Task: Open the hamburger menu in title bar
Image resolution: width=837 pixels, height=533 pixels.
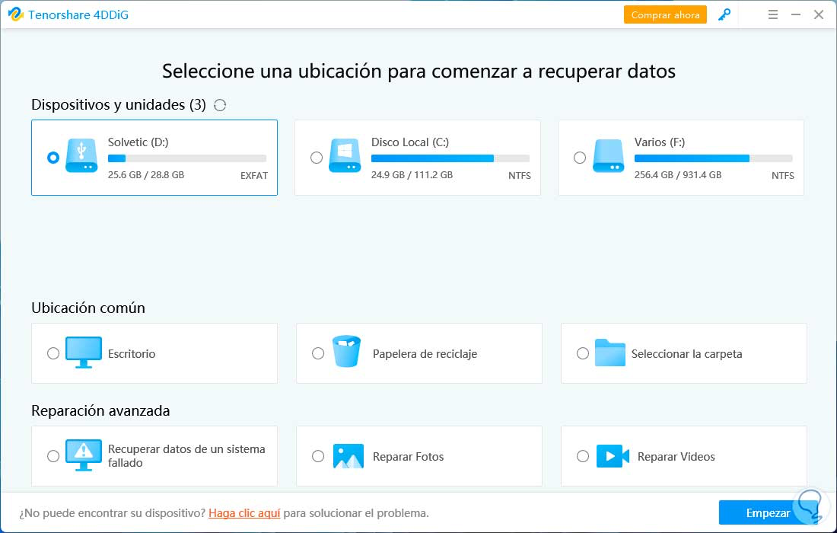Action: point(773,15)
